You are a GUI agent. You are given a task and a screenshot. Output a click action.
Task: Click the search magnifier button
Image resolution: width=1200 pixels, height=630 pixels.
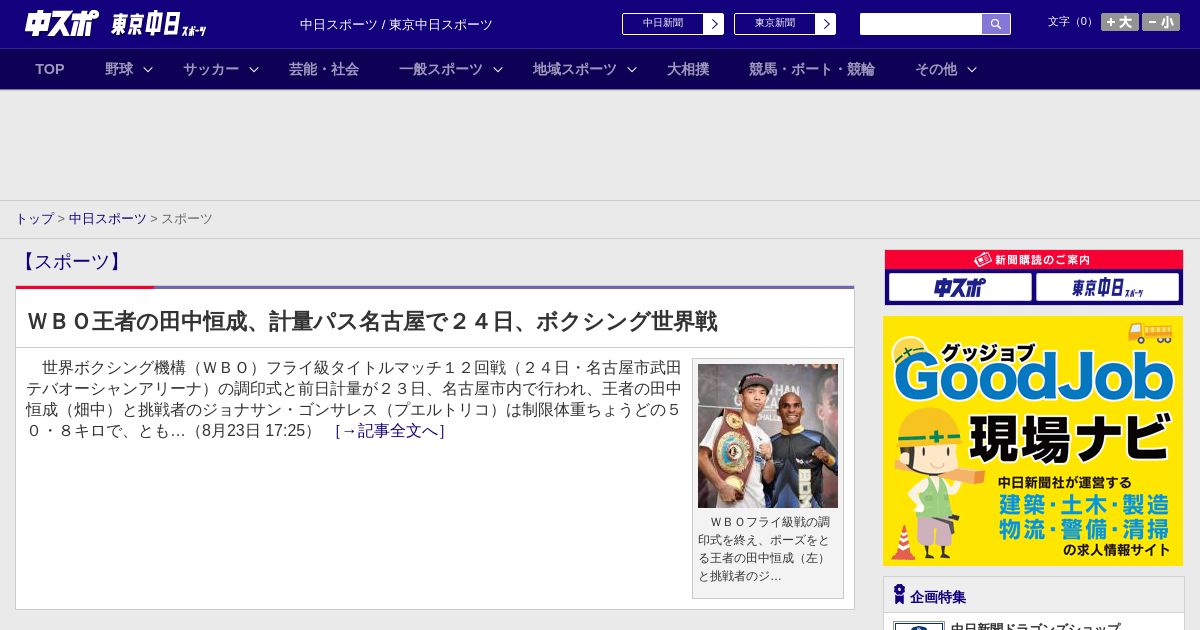click(996, 24)
